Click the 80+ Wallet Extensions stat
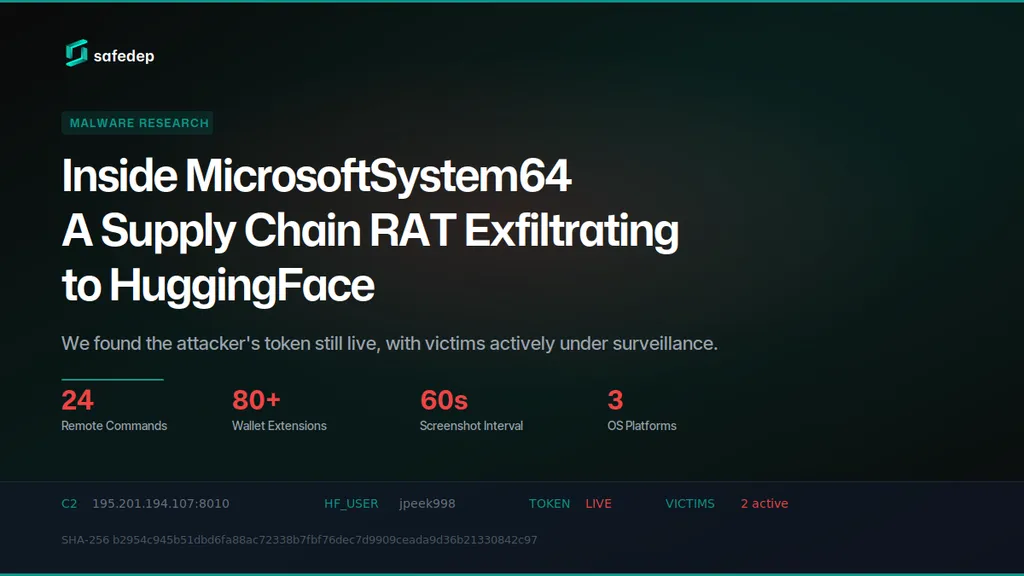 point(279,410)
